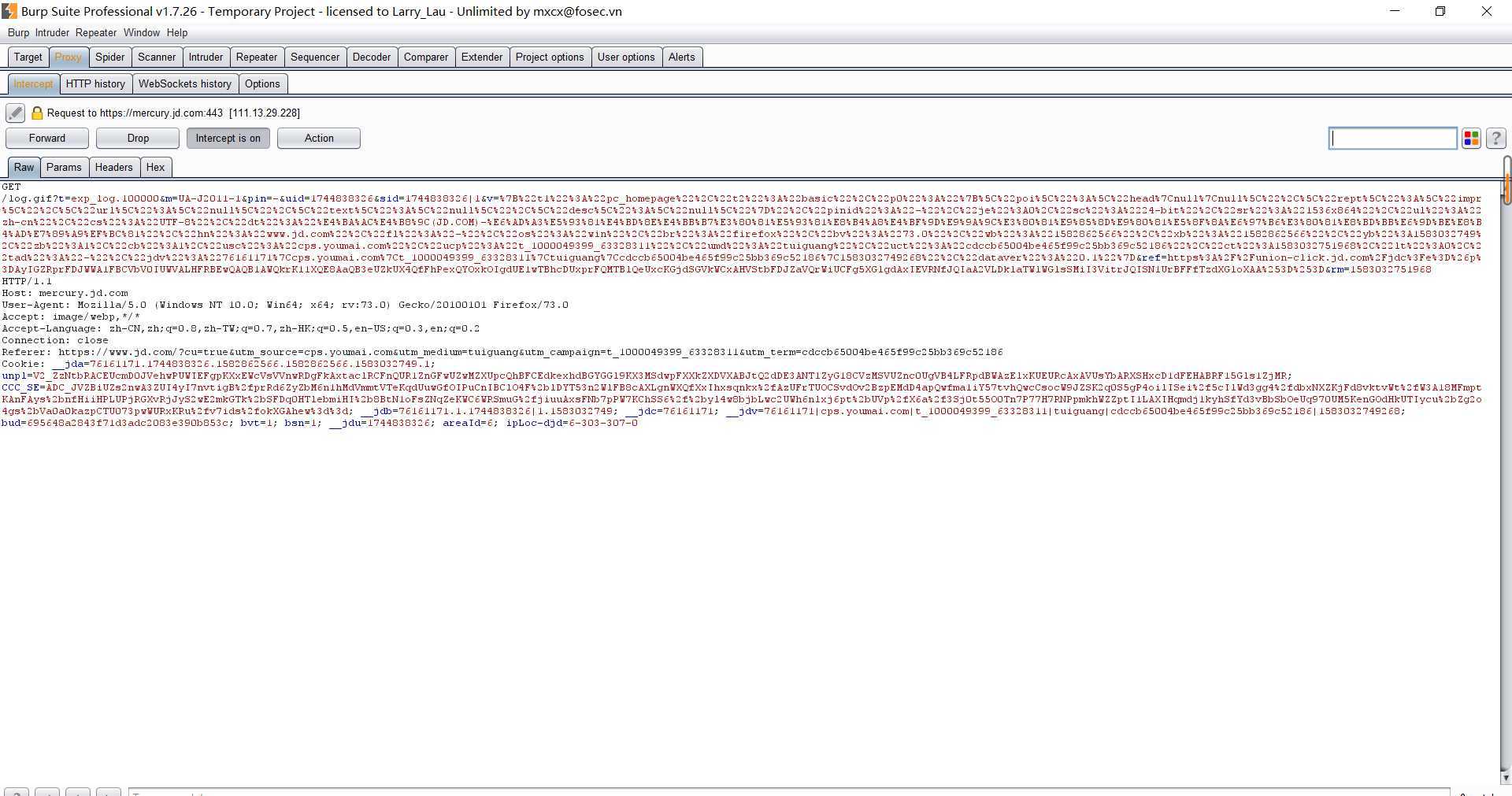This screenshot has height=796, width=1512.
Task: Open the Repeater menu in menu bar
Action: (96, 33)
